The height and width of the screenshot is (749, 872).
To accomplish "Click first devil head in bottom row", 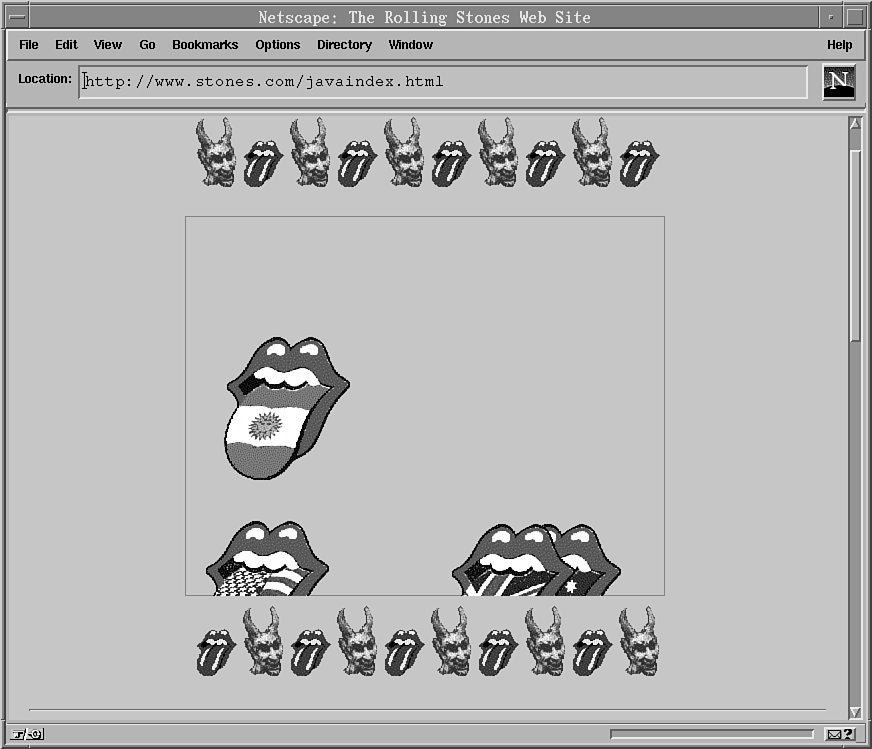I will point(262,641).
